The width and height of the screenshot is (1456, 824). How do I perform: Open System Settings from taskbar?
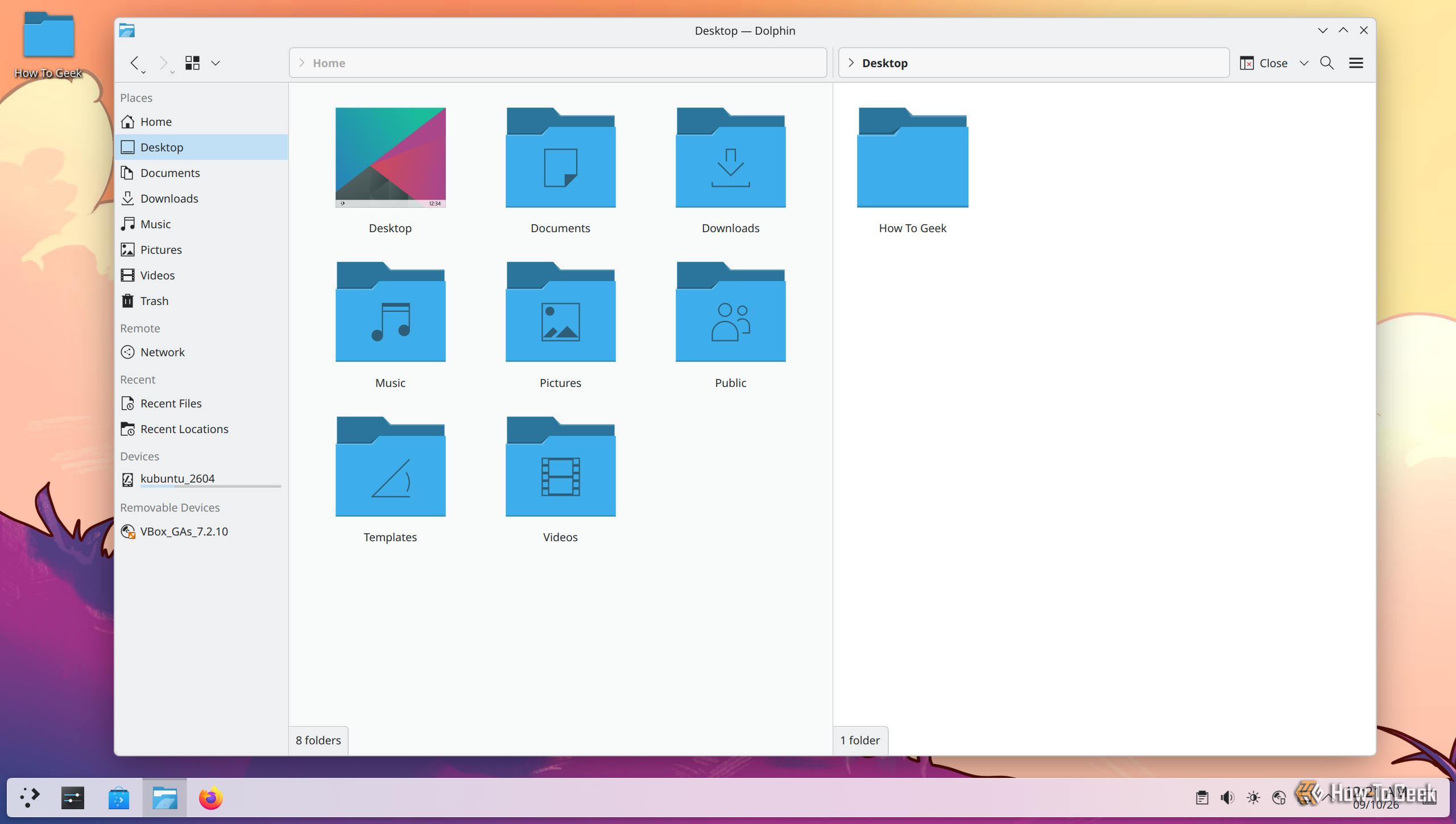pos(73,798)
